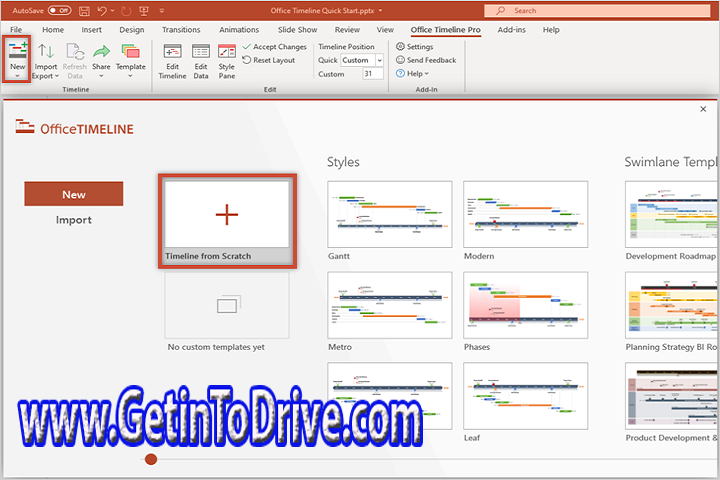Open the Template ribbon button
Viewport: 720px width, 480px height.
(130, 61)
